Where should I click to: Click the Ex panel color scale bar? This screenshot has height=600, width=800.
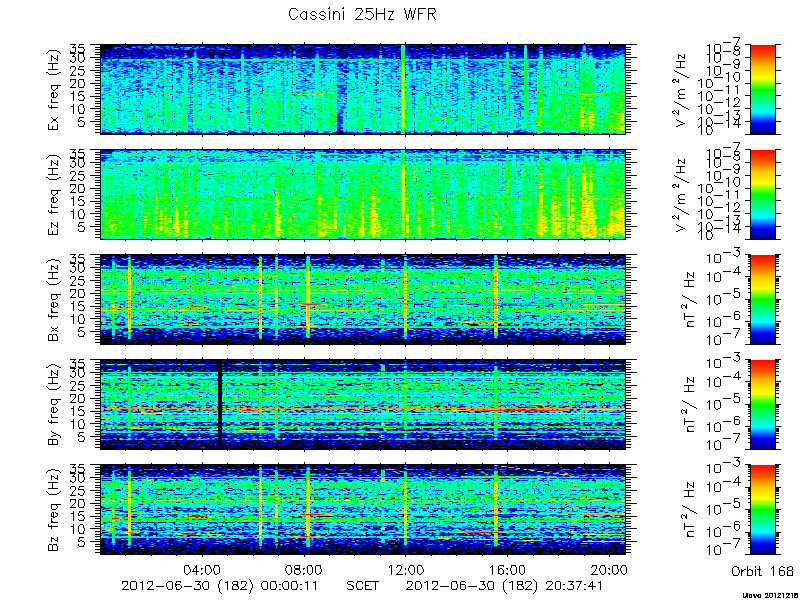762,89
